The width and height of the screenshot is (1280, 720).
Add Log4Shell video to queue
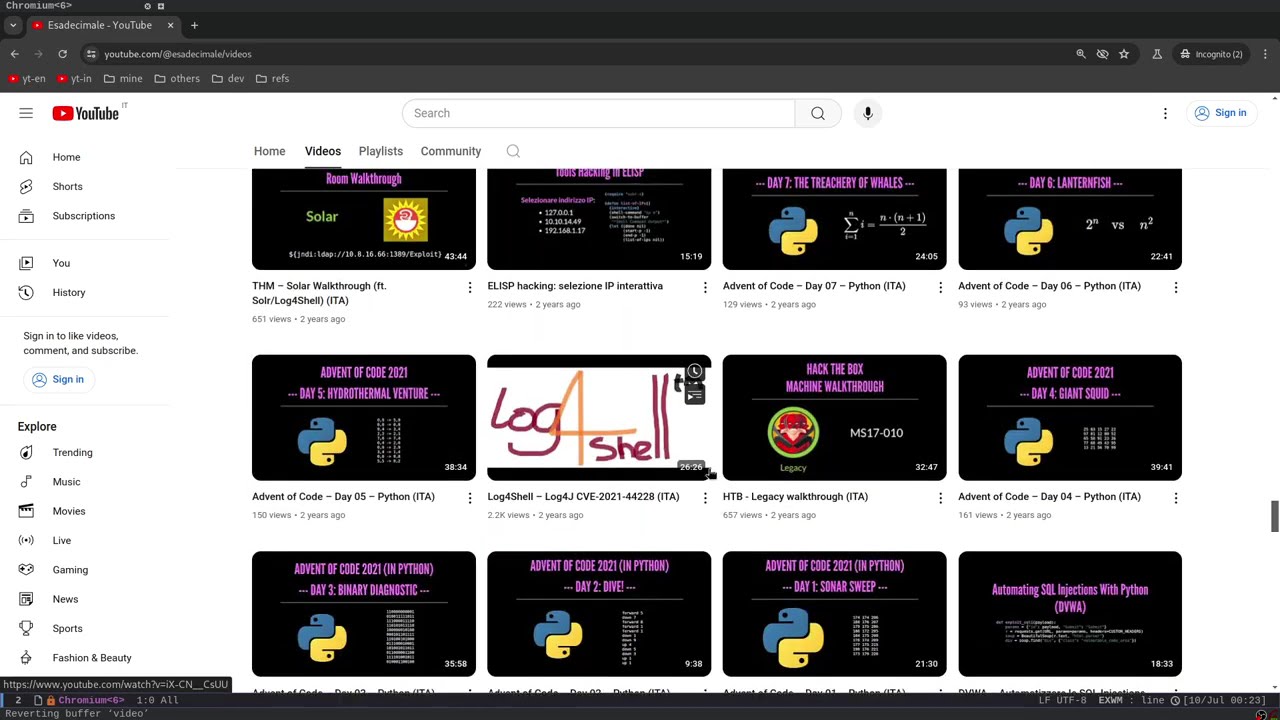[694, 396]
